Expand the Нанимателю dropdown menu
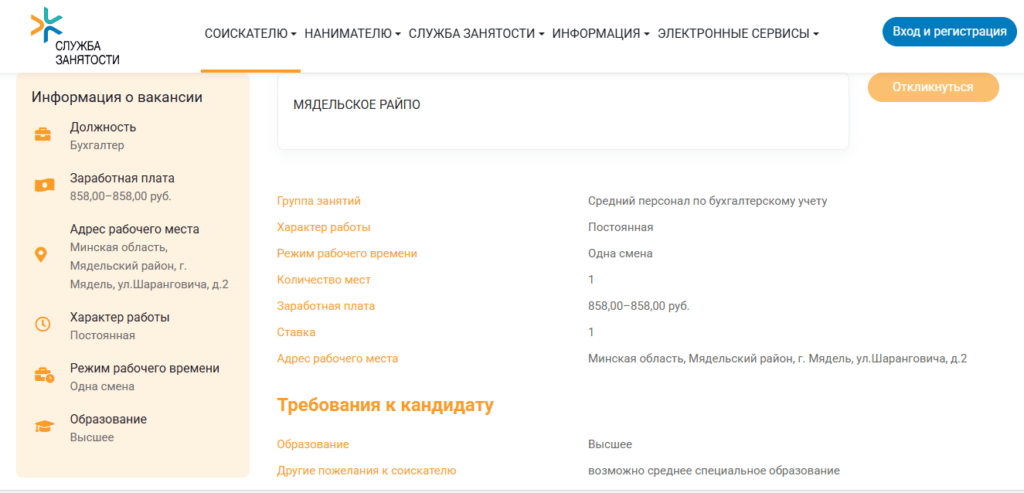Viewport: 1024px width, 493px height. pyautogui.click(x=352, y=33)
